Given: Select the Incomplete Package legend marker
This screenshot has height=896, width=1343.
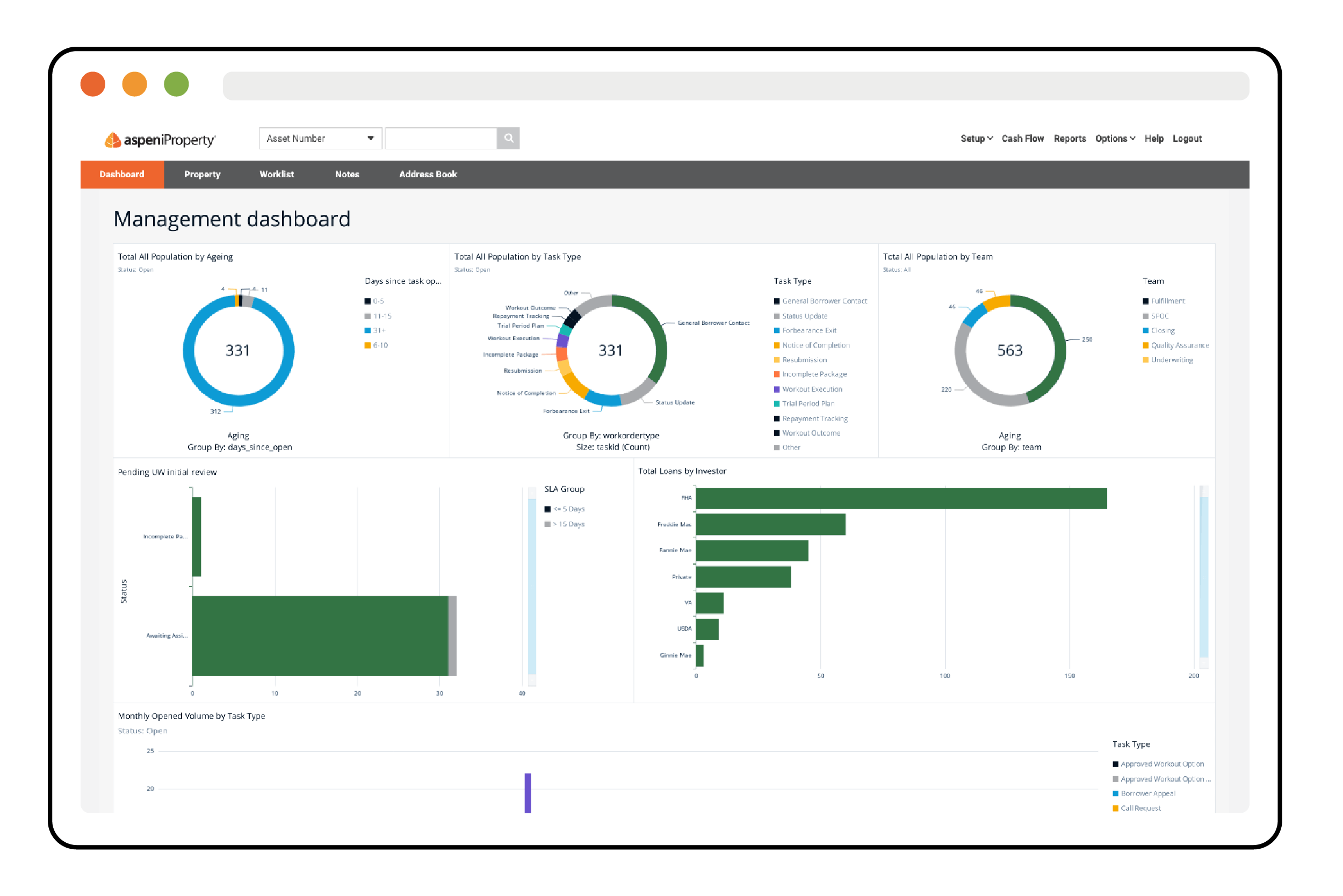Looking at the screenshot, I should coord(777,374).
